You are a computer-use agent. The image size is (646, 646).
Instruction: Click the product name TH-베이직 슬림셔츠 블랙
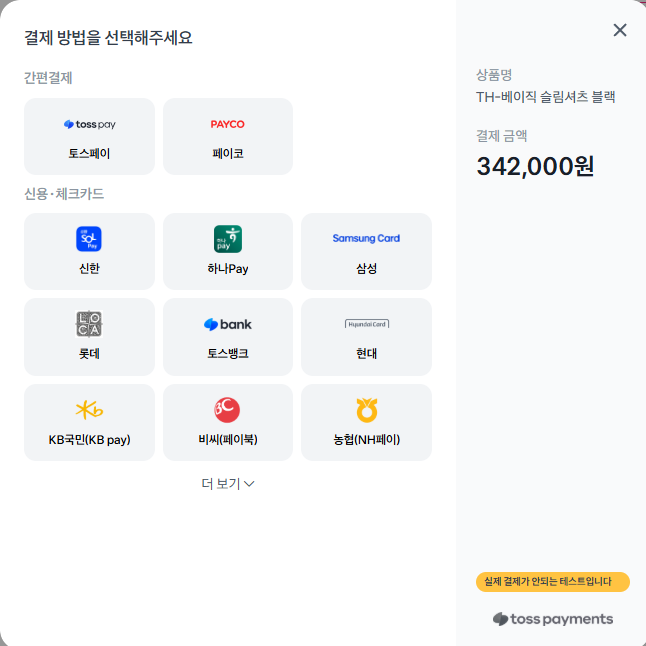pos(545,97)
